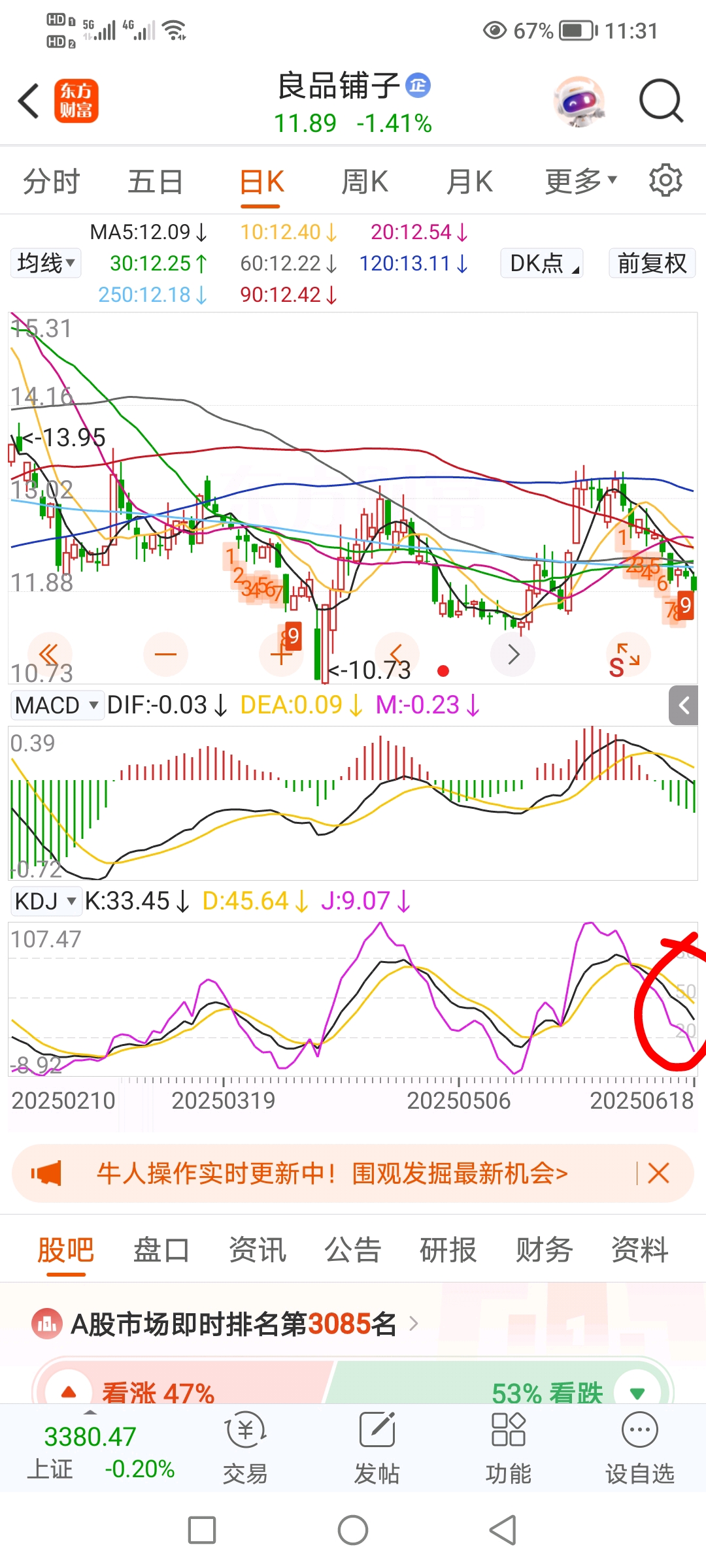The width and height of the screenshot is (706, 1568).
Task: Open the 盘口 tab
Action: coord(161,1250)
